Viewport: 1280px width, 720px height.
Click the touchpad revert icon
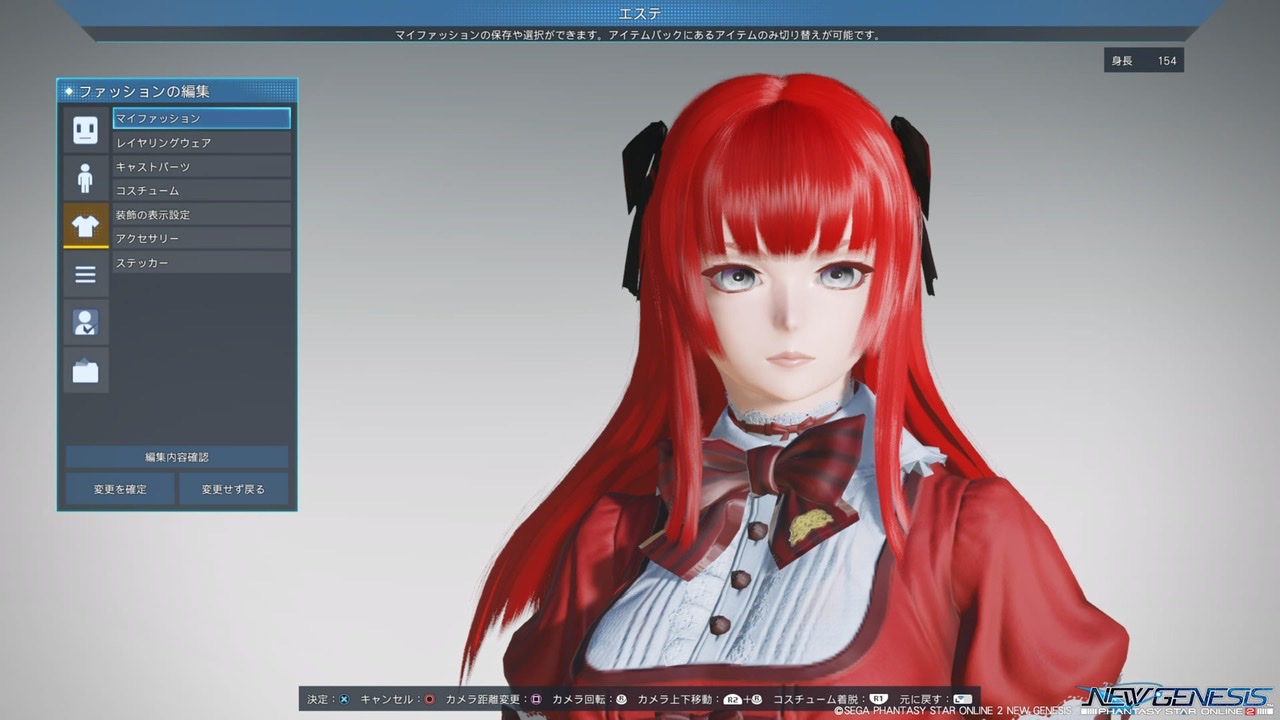(x=962, y=699)
